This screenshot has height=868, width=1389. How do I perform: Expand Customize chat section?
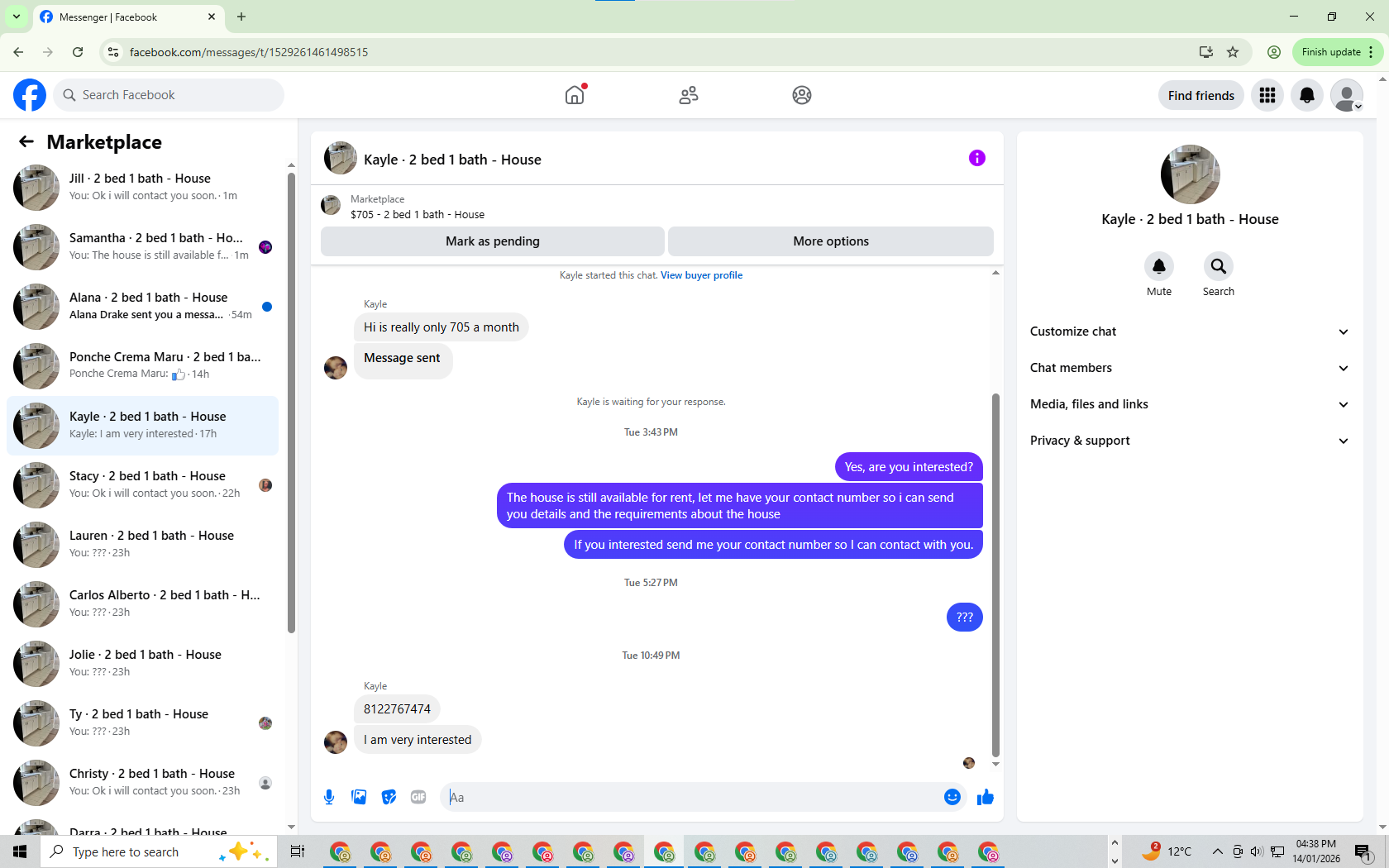[x=1190, y=331]
